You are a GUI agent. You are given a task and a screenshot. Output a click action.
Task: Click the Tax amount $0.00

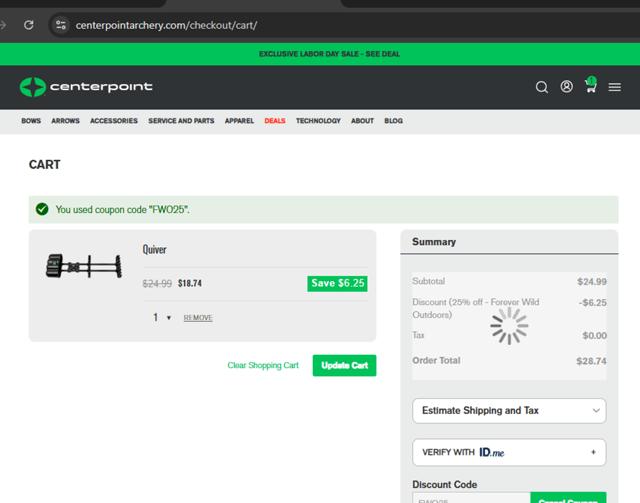point(594,336)
